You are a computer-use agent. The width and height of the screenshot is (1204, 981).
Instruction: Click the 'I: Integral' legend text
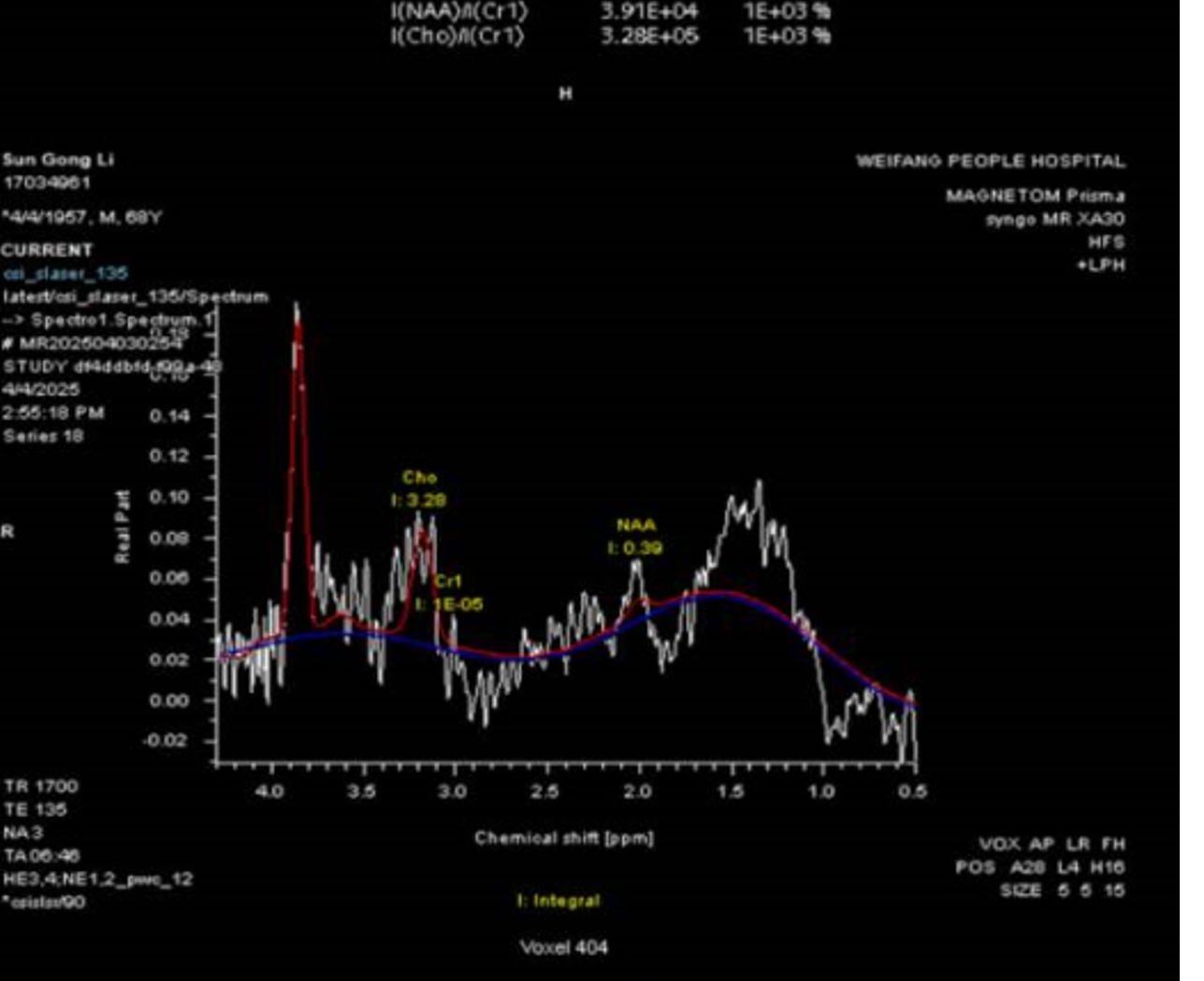[558, 901]
